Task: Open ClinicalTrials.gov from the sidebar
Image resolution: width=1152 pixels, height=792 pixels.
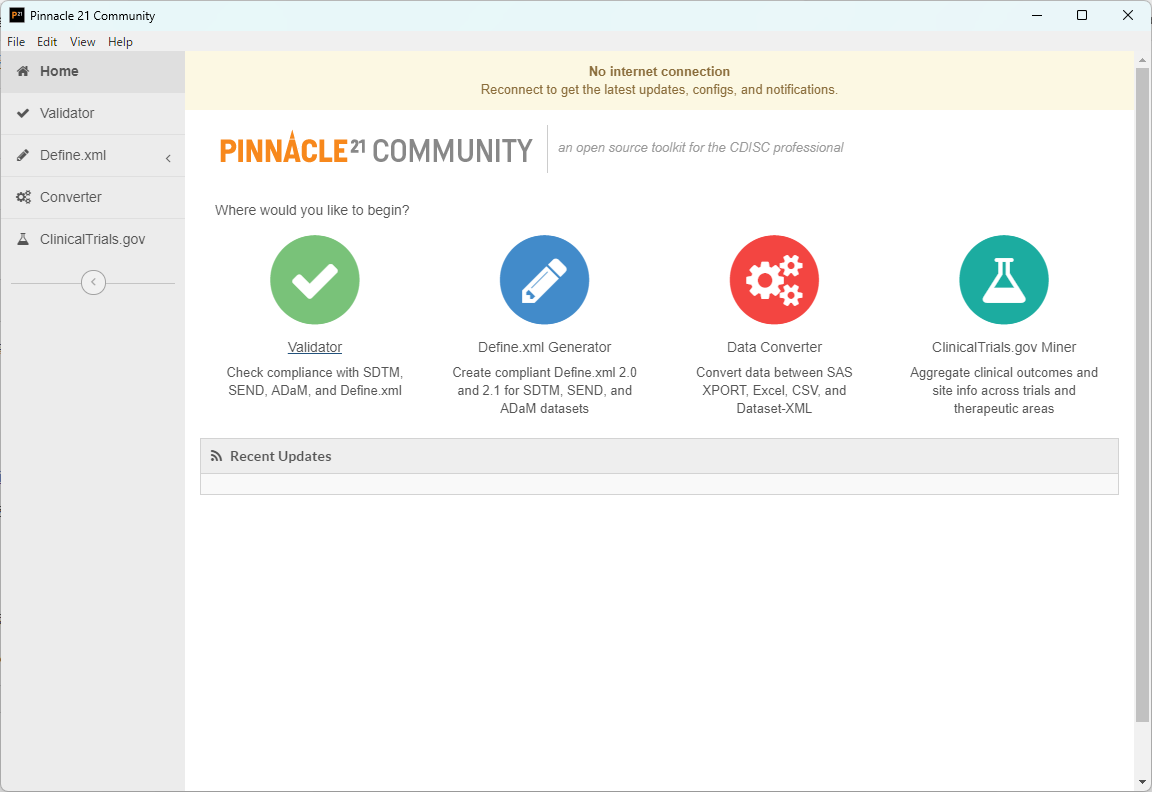Action: [93, 239]
